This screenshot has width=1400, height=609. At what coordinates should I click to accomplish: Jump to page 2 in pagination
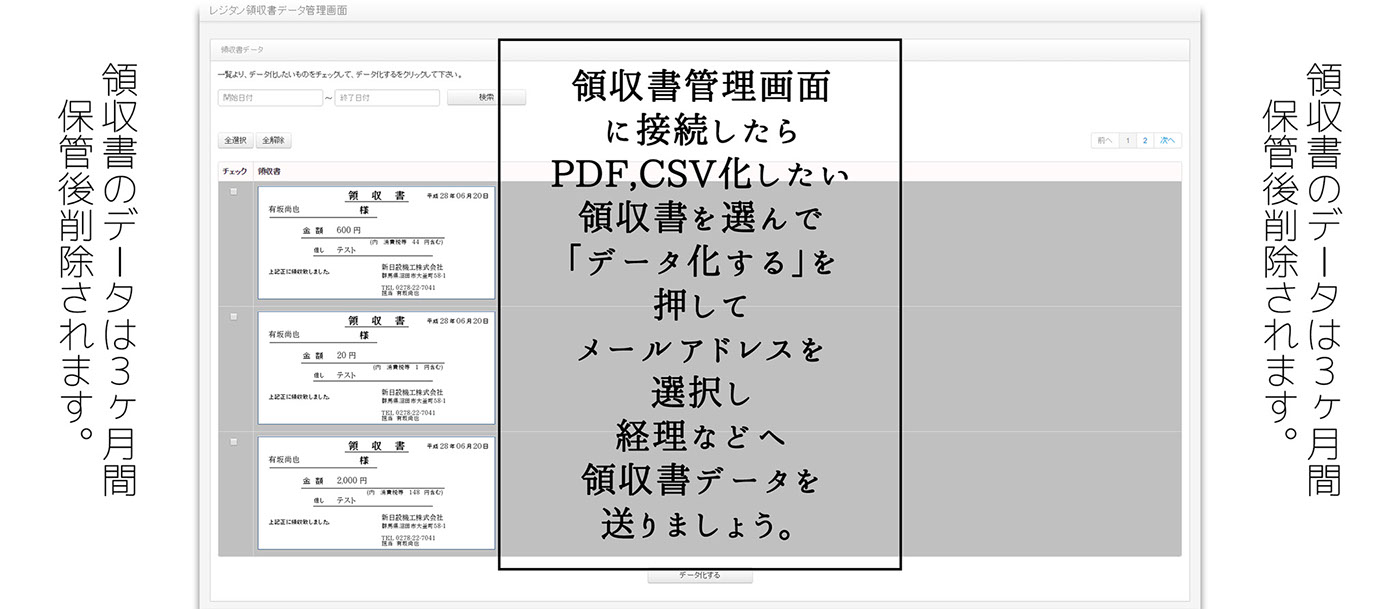tap(1145, 141)
